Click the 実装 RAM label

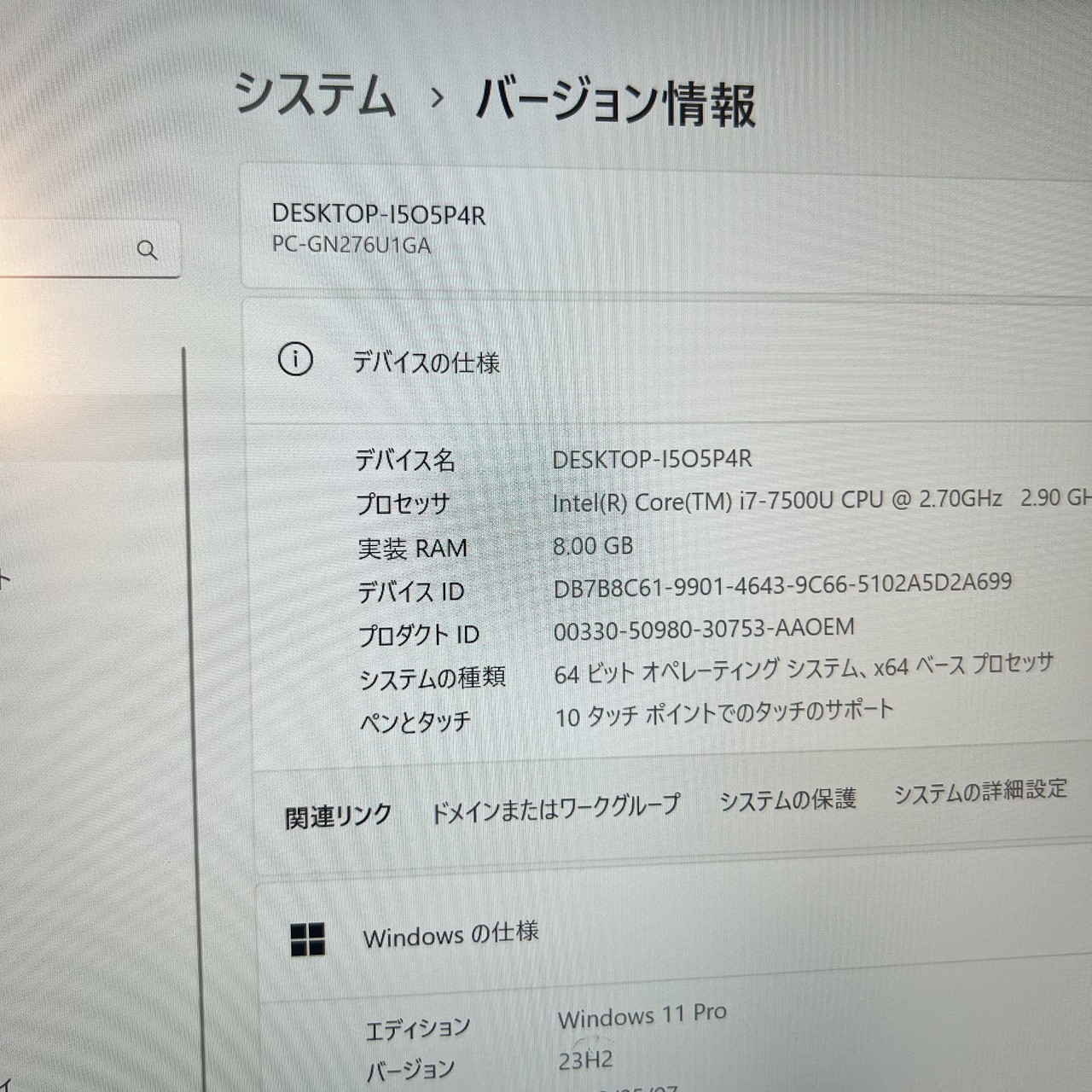click(x=413, y=548)
